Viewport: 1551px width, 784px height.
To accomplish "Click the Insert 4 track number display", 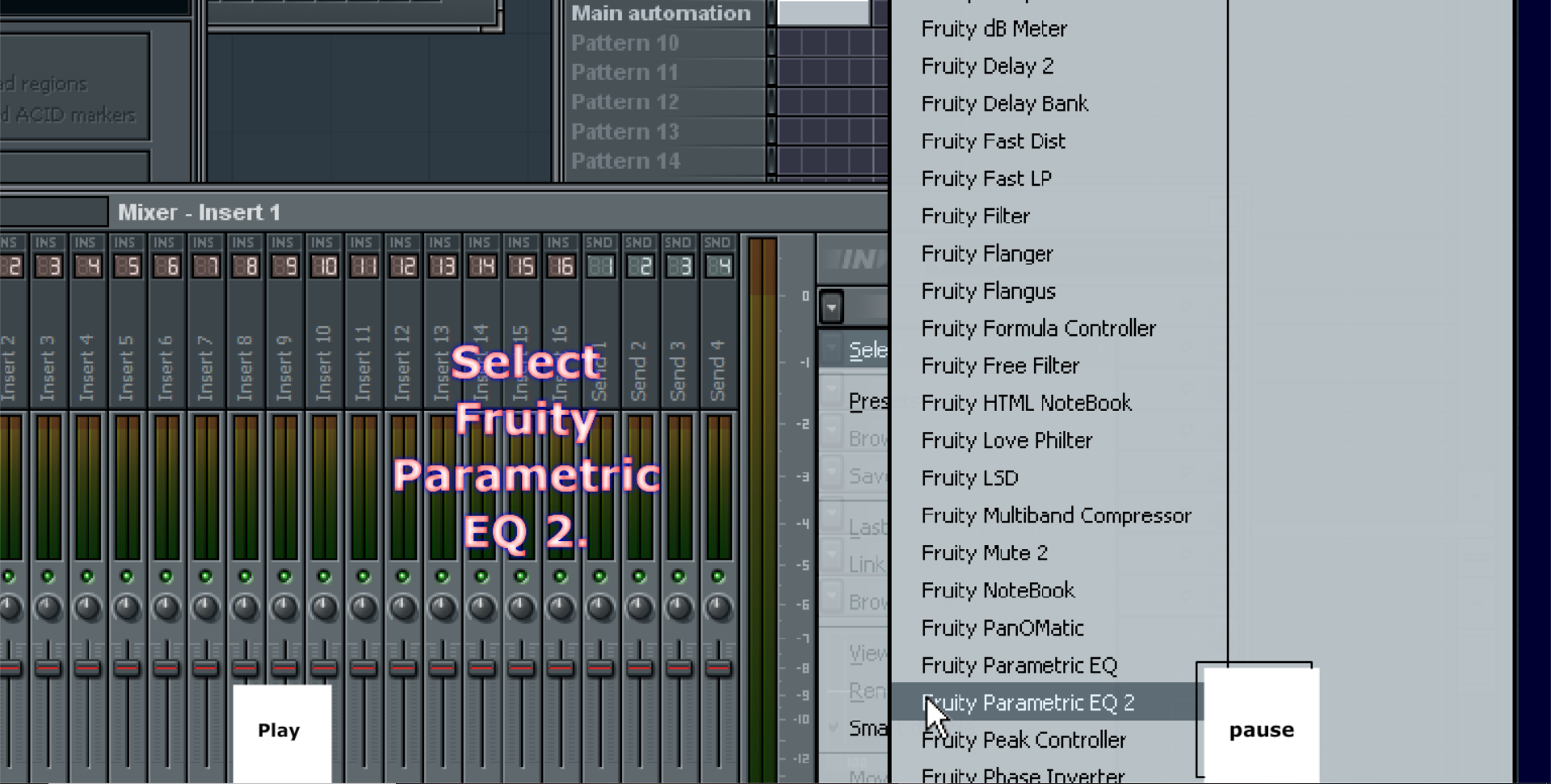I will [x=87, y=266].
